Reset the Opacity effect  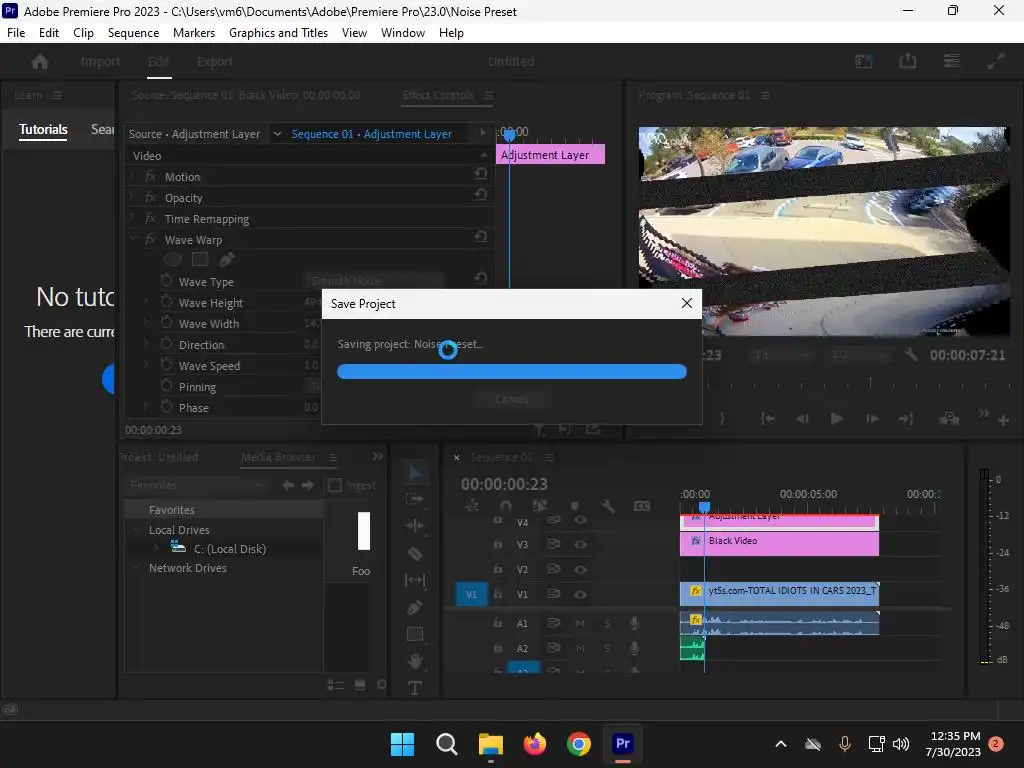coord(481,194)
